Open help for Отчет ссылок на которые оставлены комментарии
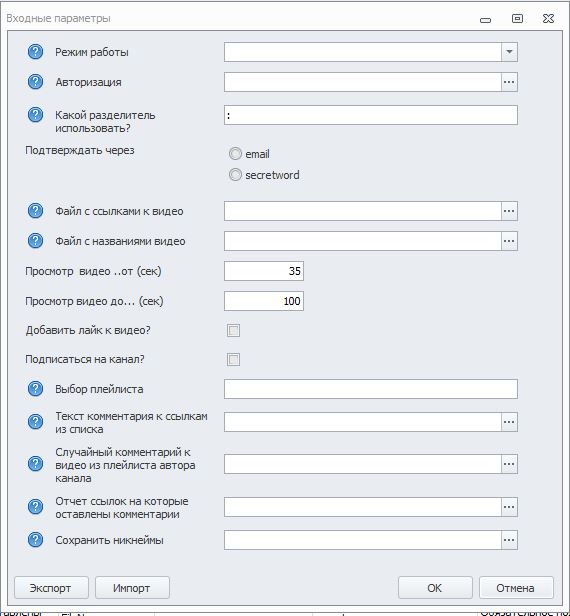Image resolution: width=570 pixels, height=616 pixels. coord(35,507)
